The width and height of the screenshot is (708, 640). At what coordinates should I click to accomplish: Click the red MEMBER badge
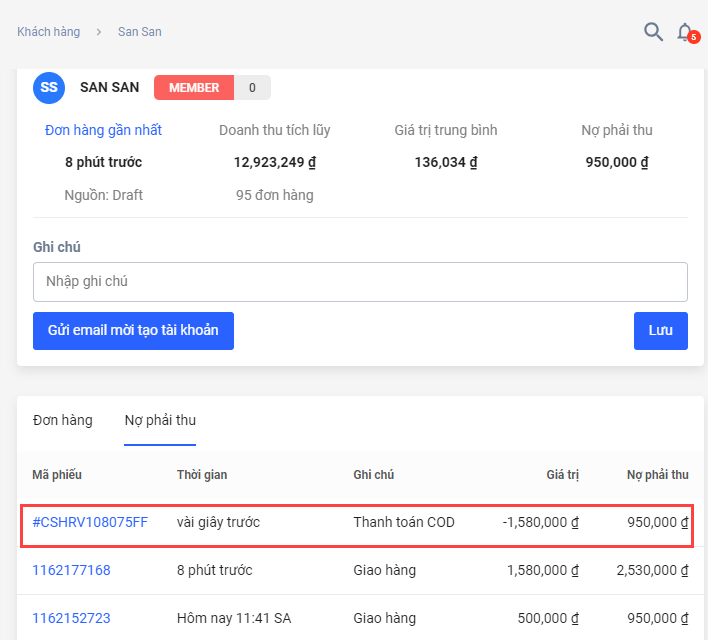194,88
